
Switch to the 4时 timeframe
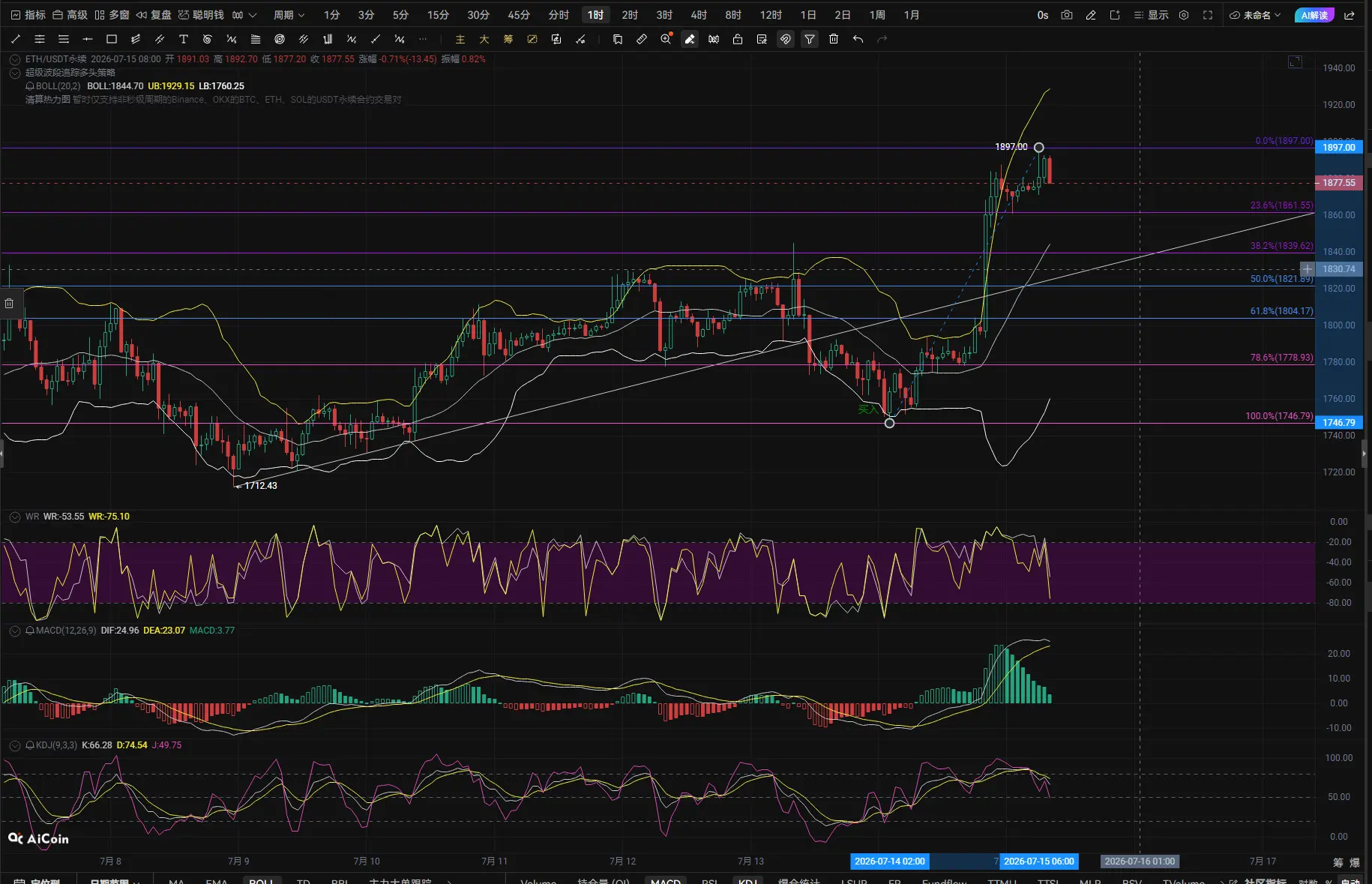click(699, 15)
